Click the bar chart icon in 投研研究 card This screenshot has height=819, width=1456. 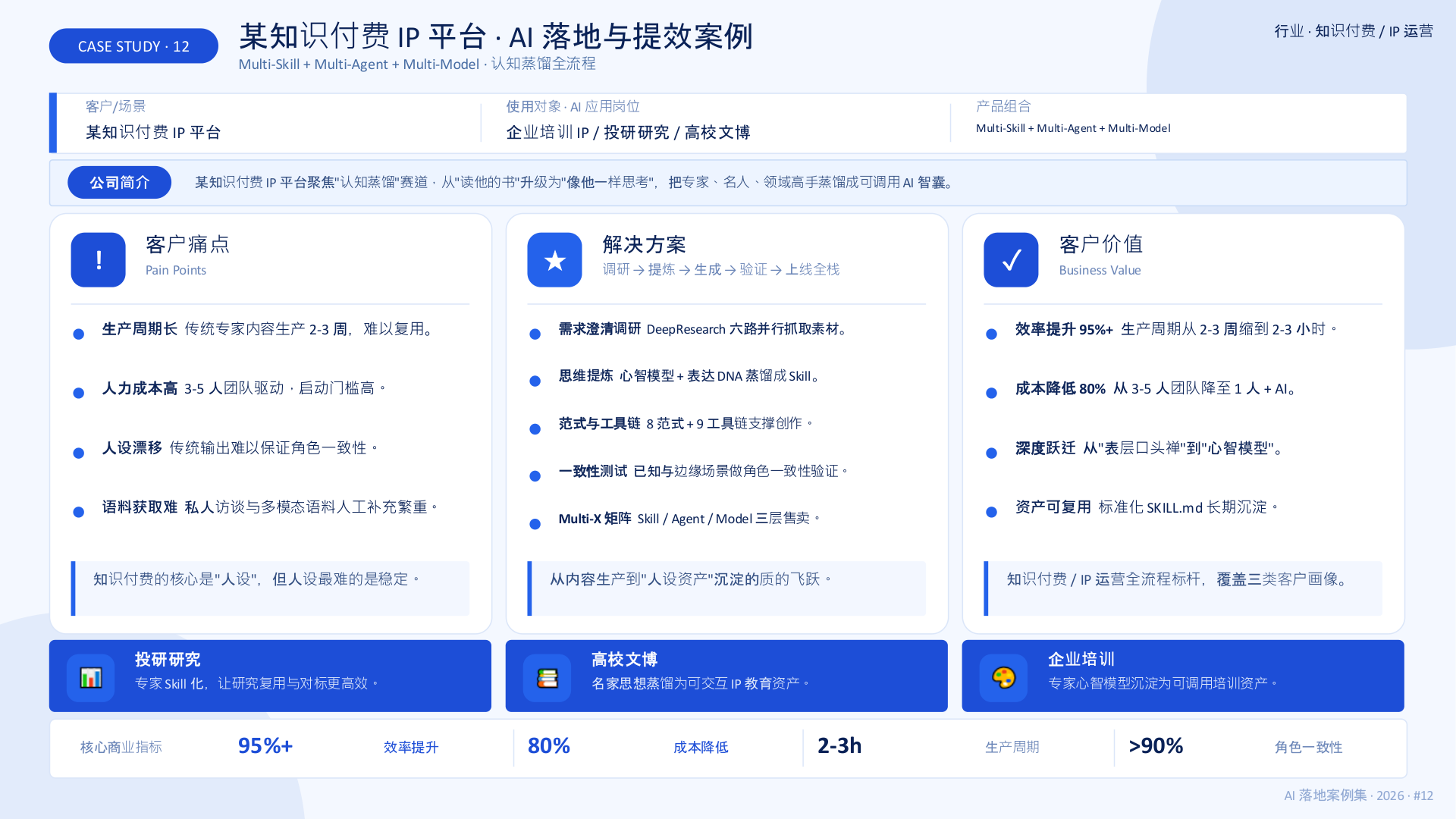(x=91, y=677)
